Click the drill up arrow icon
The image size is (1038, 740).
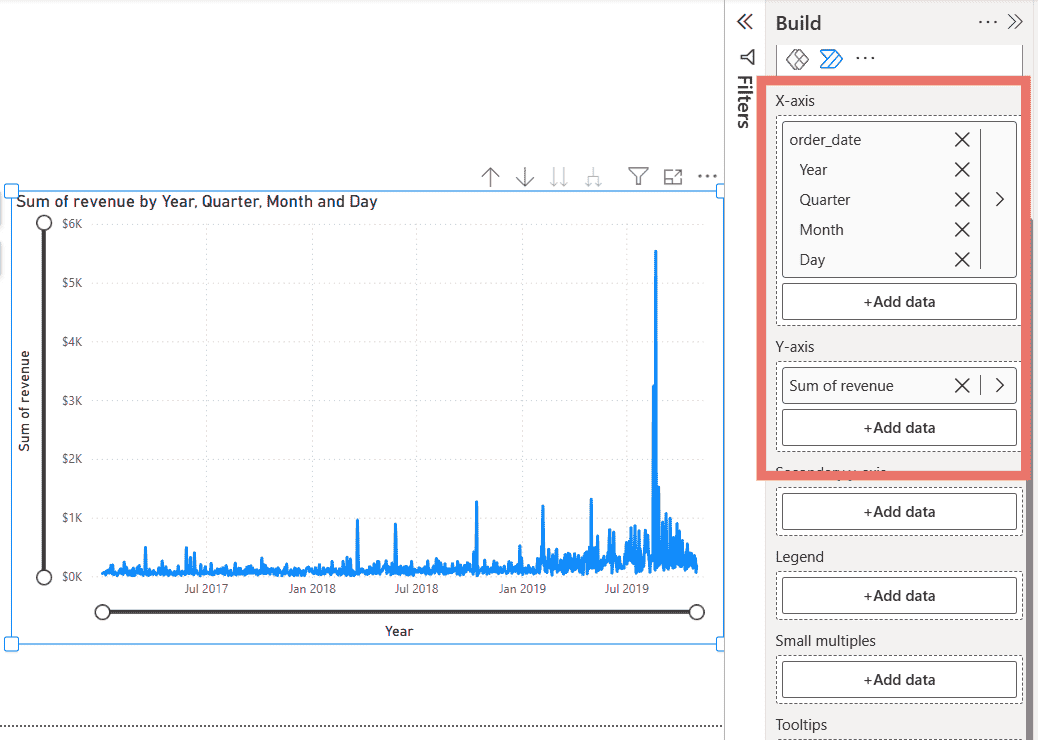[490, 177]
